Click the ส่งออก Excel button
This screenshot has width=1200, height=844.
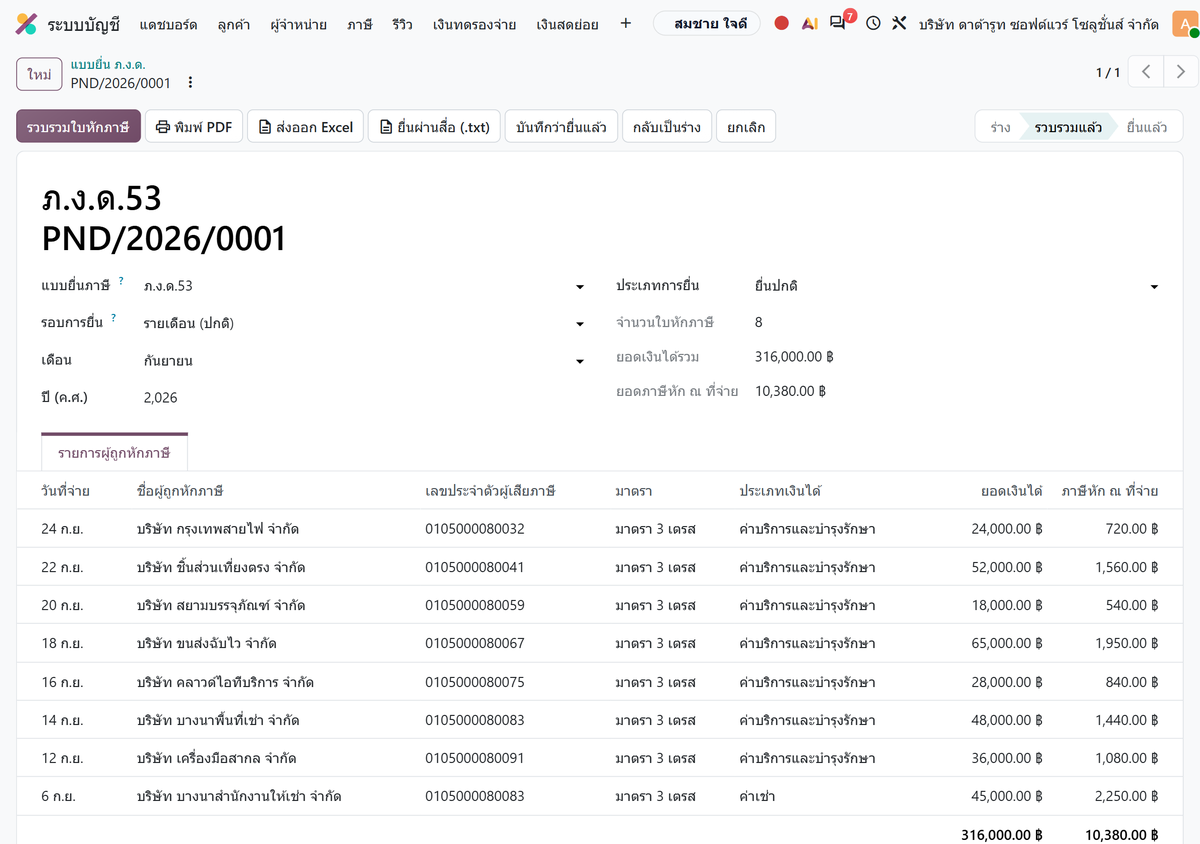point(306,127)
